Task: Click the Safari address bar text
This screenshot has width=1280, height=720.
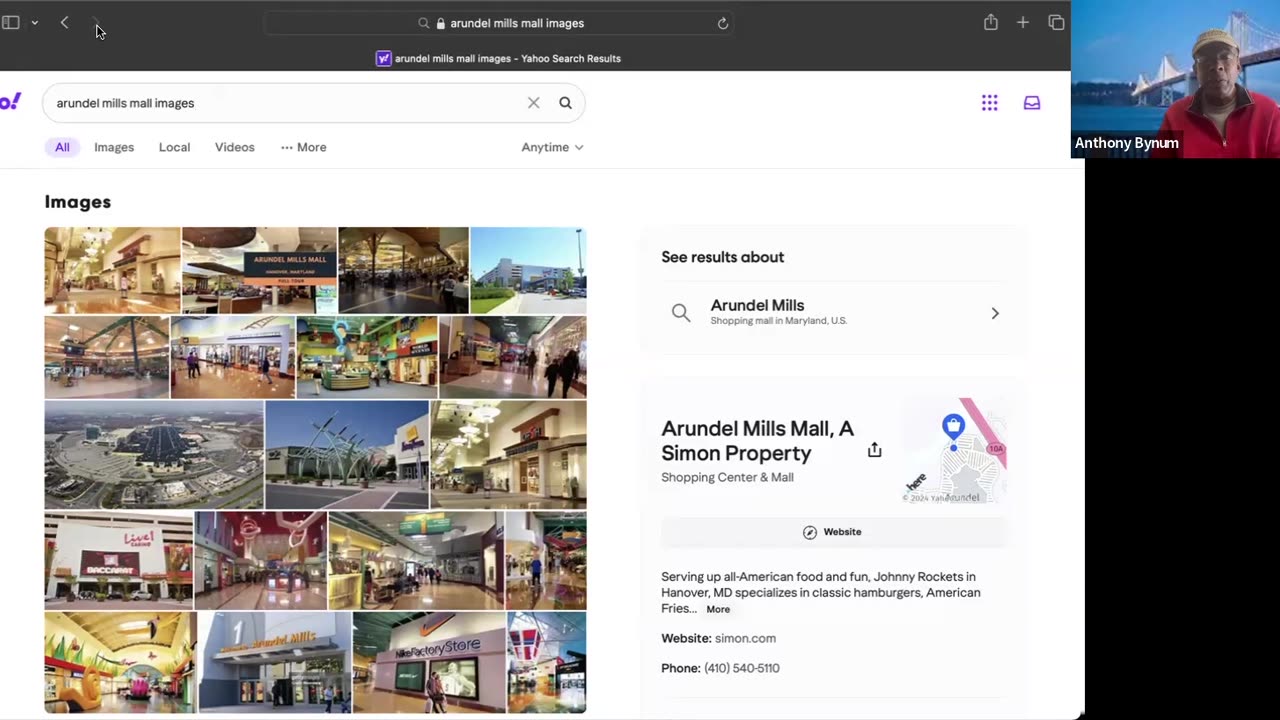Action: [517, 23]
